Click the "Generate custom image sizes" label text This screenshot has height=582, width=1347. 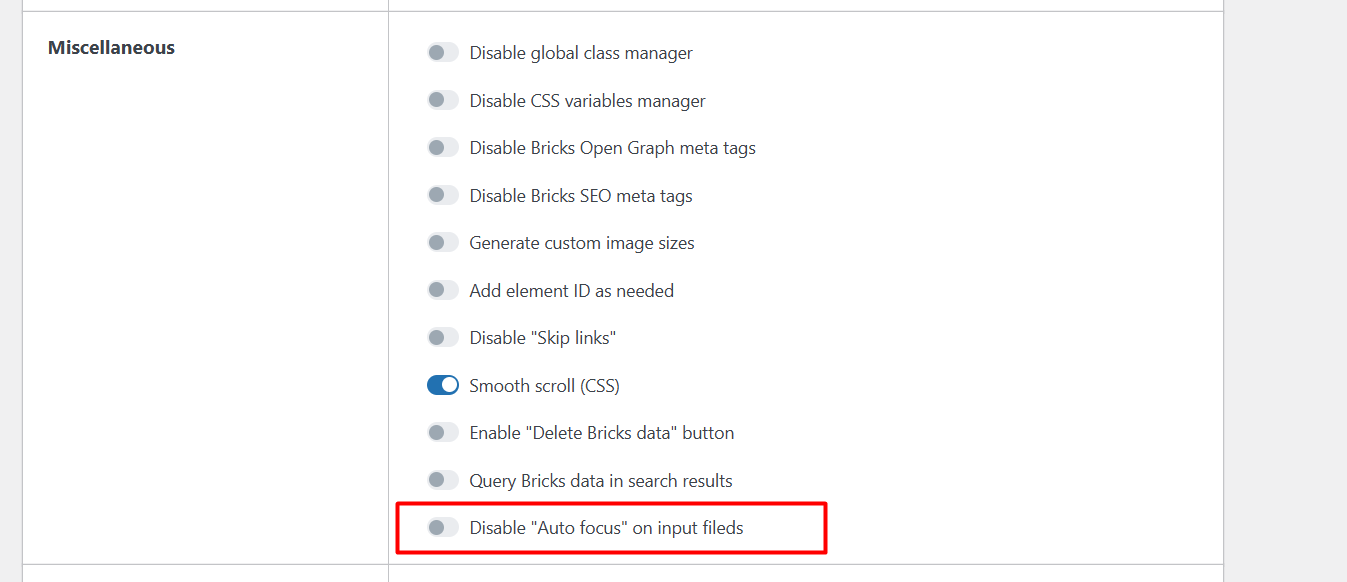582,243
